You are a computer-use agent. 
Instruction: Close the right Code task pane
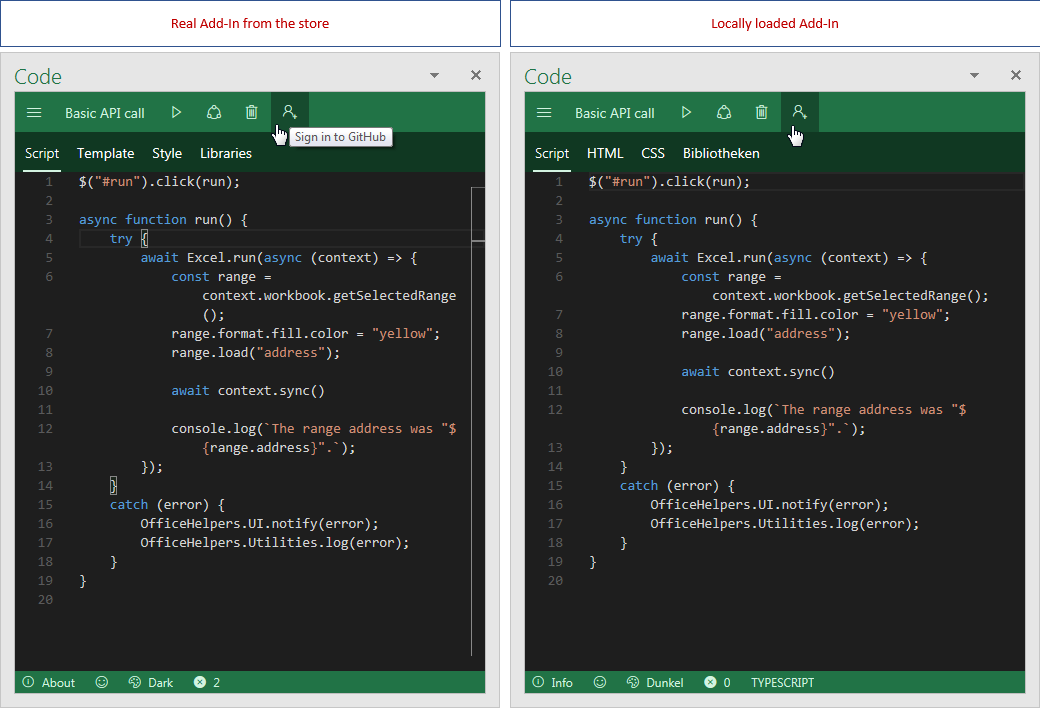(1015, 75)
